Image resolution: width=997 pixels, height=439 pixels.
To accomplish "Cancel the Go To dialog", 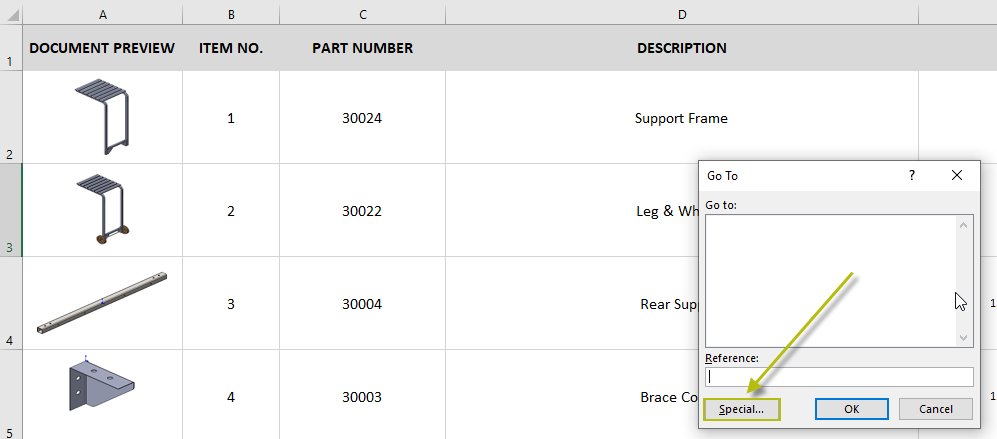I will (x=935, y=409).
